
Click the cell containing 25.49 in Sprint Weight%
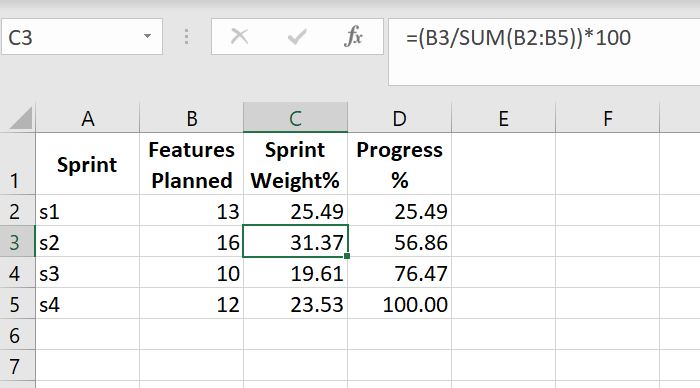pyautogui.click(x=296, y=210)
